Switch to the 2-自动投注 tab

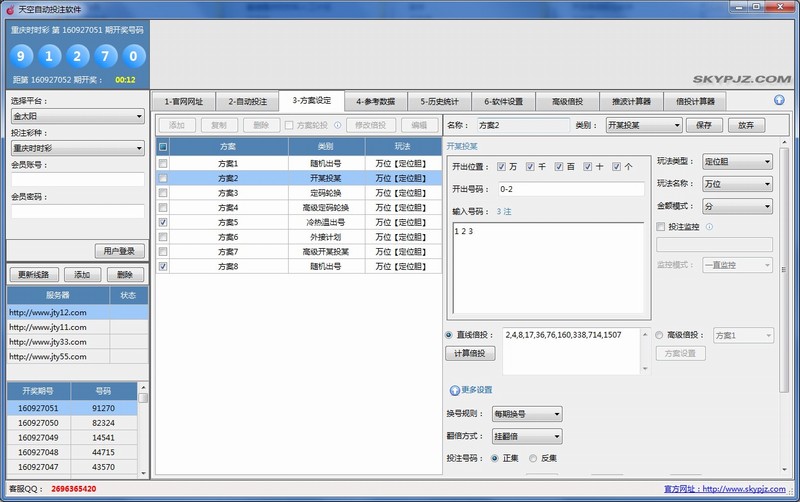point(246,101)
